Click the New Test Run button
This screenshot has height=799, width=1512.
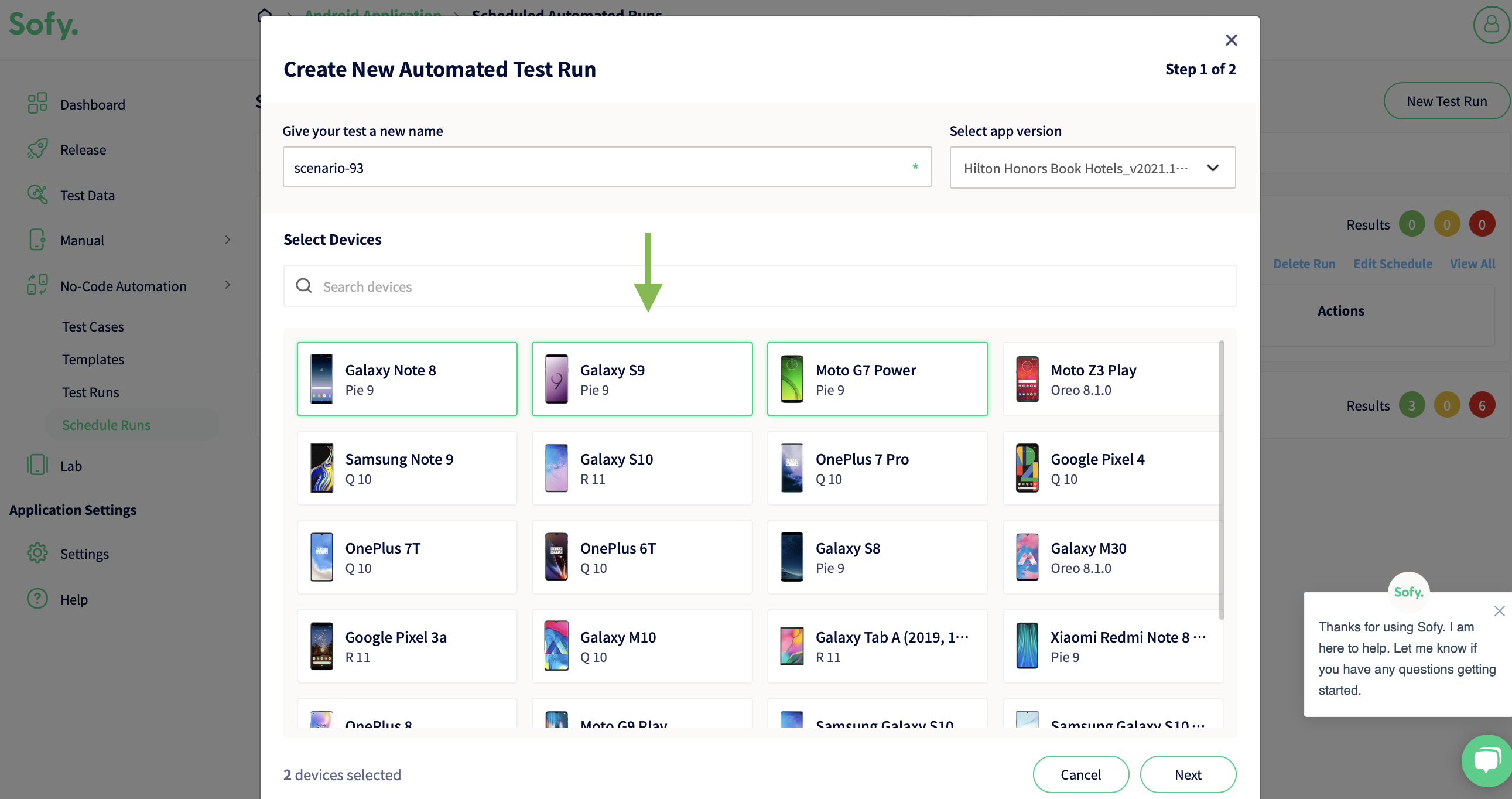pos(1446,101)
